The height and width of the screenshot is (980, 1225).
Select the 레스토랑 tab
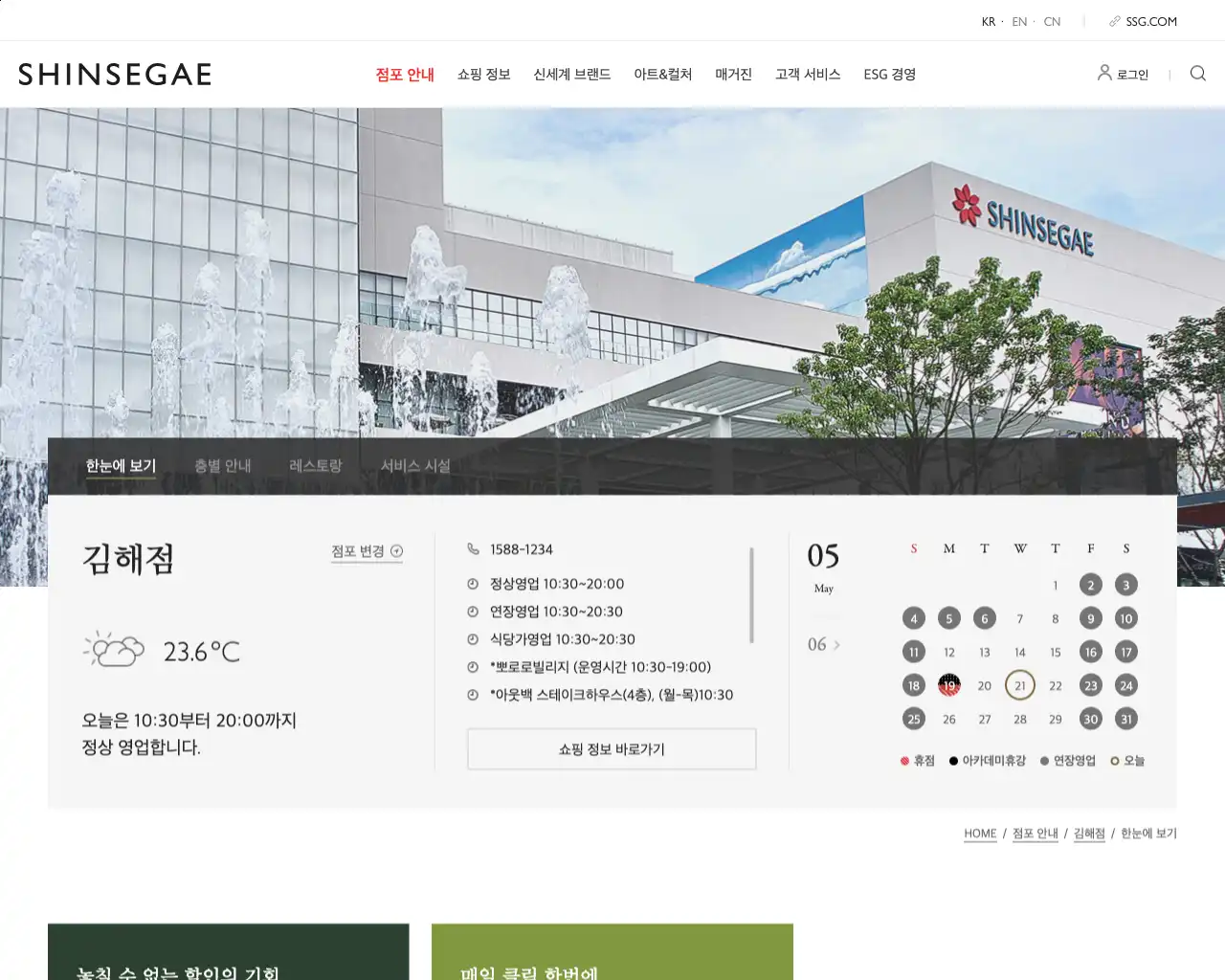point(316,466)
